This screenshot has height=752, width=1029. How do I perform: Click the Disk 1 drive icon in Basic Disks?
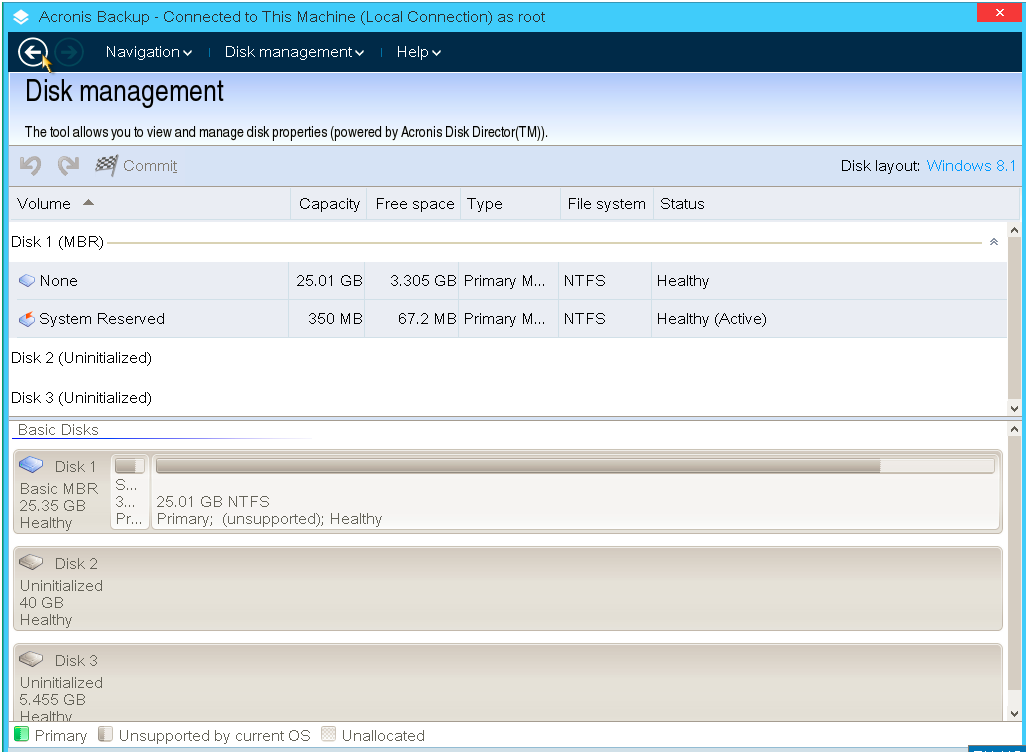coord(31,465)
